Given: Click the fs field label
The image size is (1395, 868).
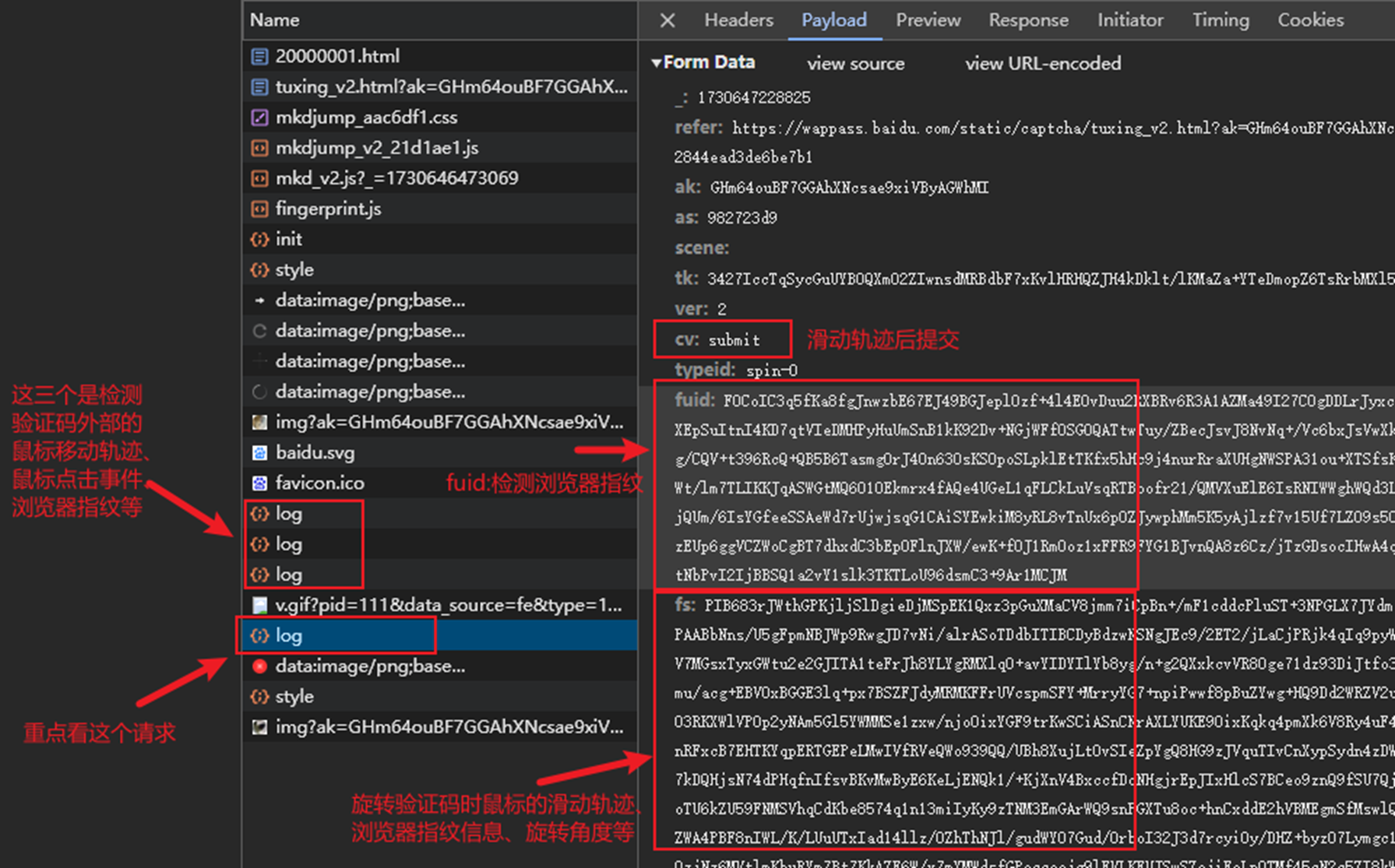Looking at the screenshot, I should click(685, 605).
